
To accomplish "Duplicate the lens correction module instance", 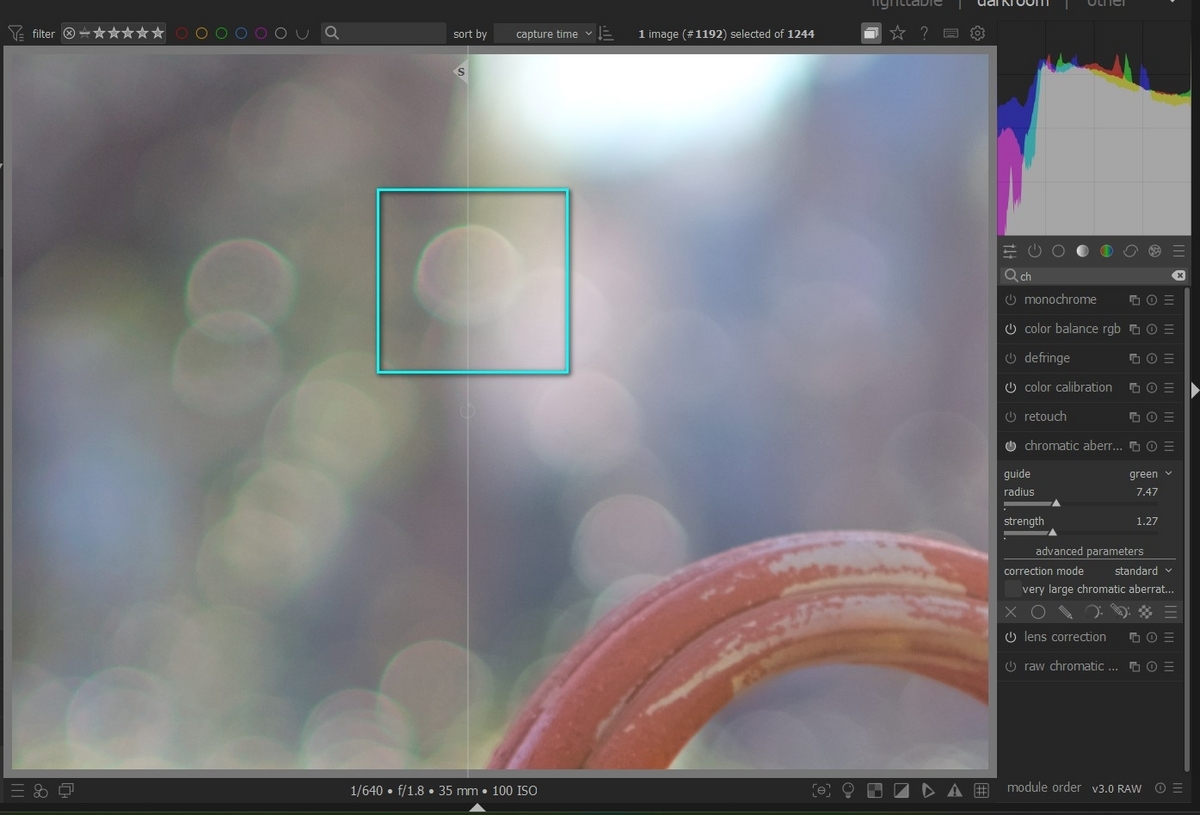I will (x=1135, y=637).
